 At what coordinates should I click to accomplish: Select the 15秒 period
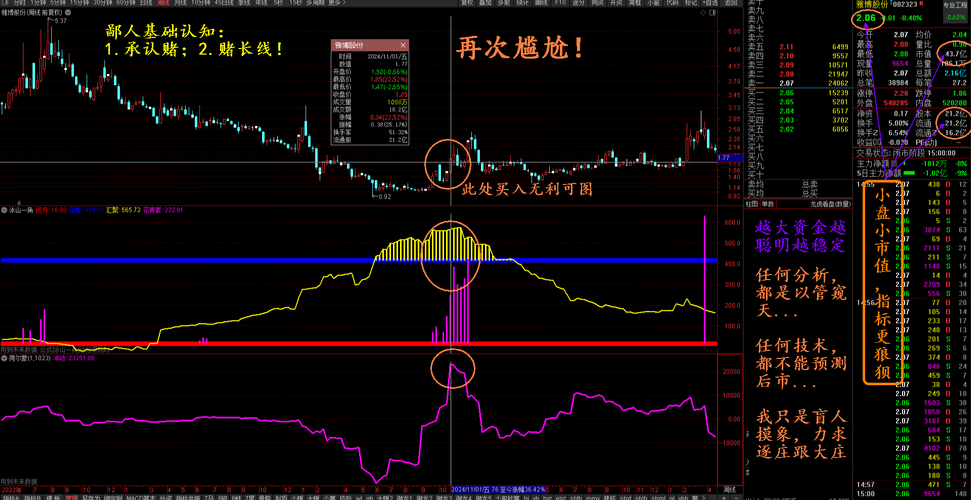(x=295, y=3)
